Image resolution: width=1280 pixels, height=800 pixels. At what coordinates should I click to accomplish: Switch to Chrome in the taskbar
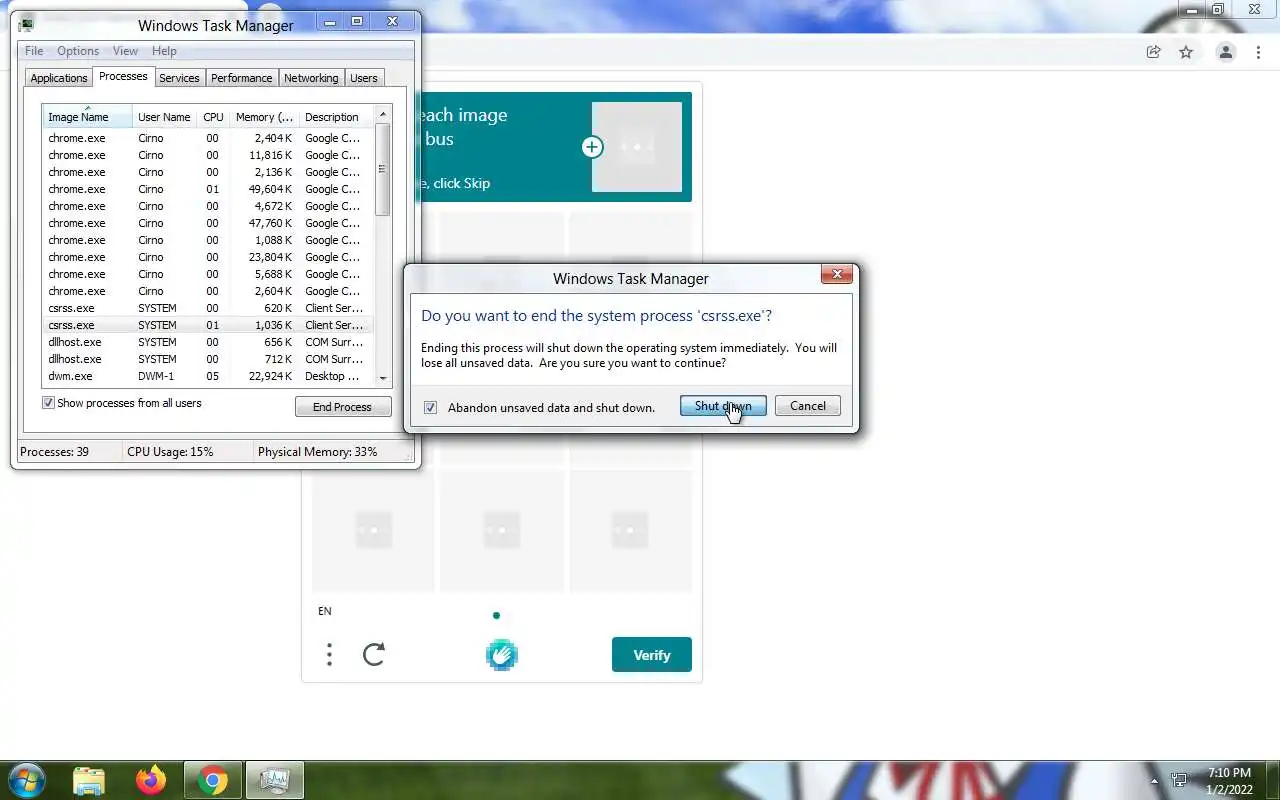coord(213,780)
